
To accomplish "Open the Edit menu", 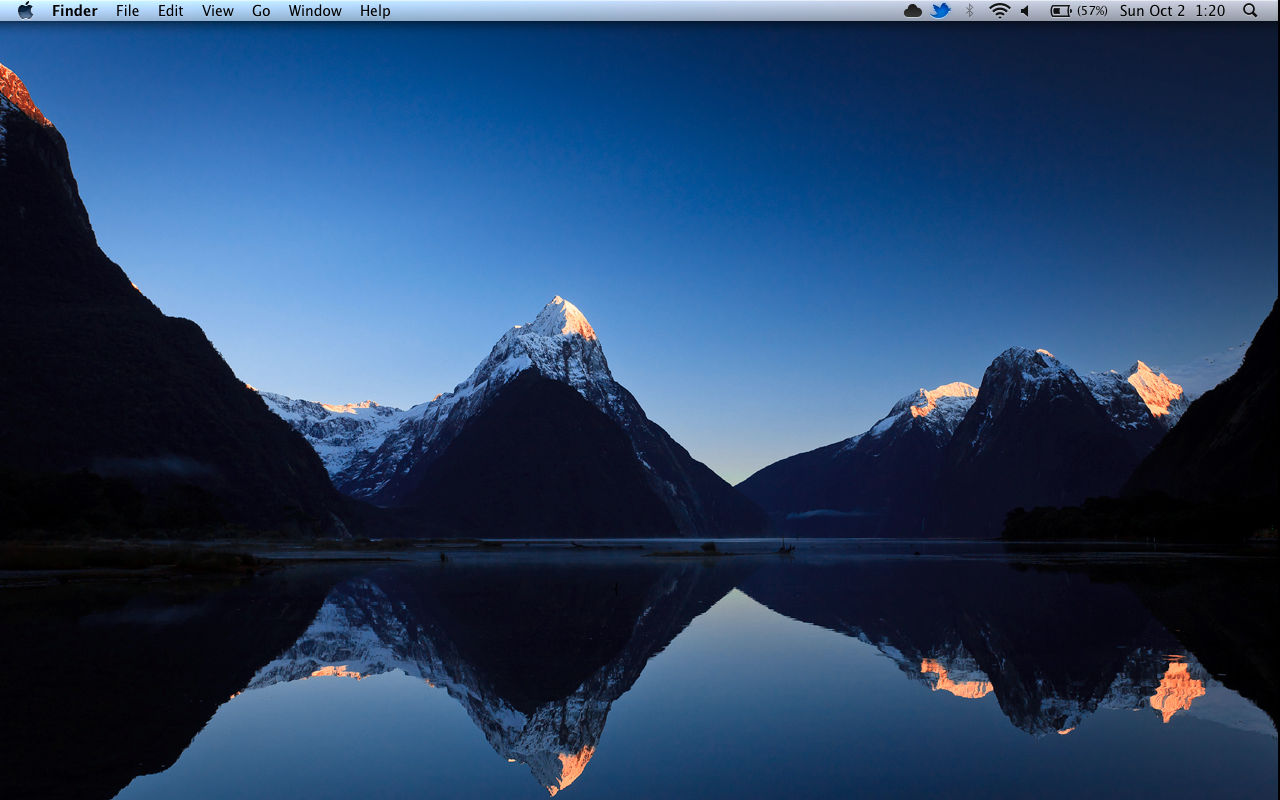I will point(170,11).
